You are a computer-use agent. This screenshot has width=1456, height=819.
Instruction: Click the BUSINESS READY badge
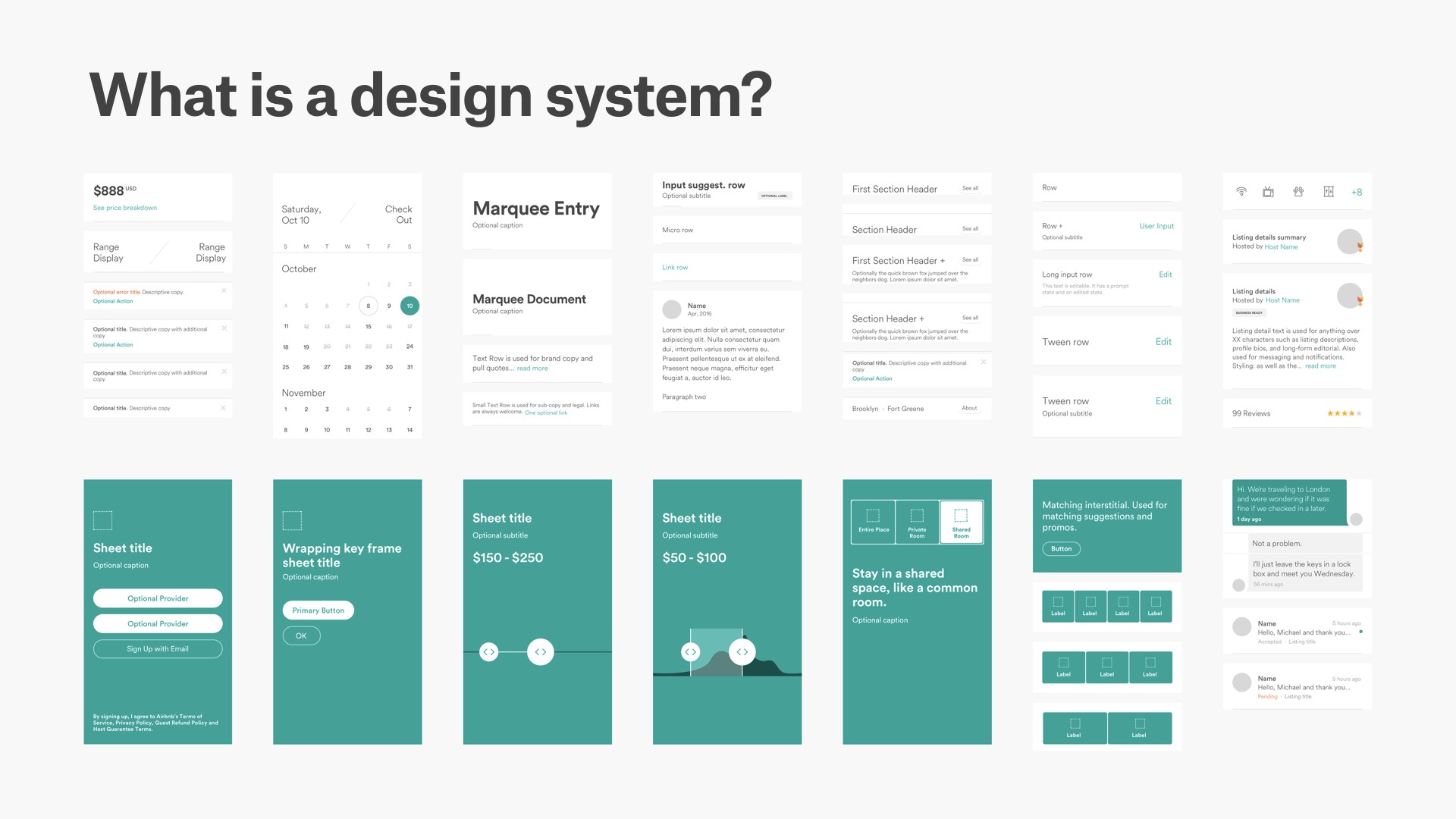click(1249, 312)
